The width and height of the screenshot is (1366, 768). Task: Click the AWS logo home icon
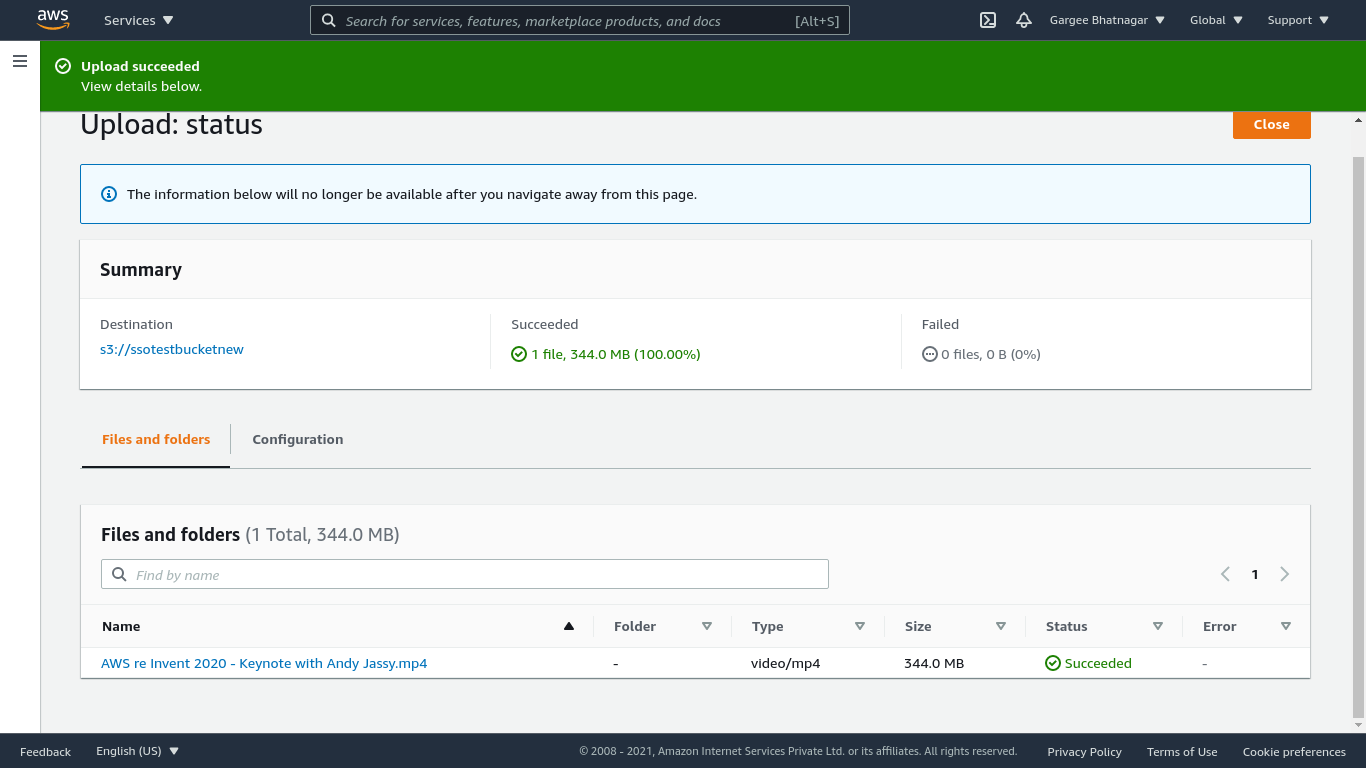[x=53, y=20]
